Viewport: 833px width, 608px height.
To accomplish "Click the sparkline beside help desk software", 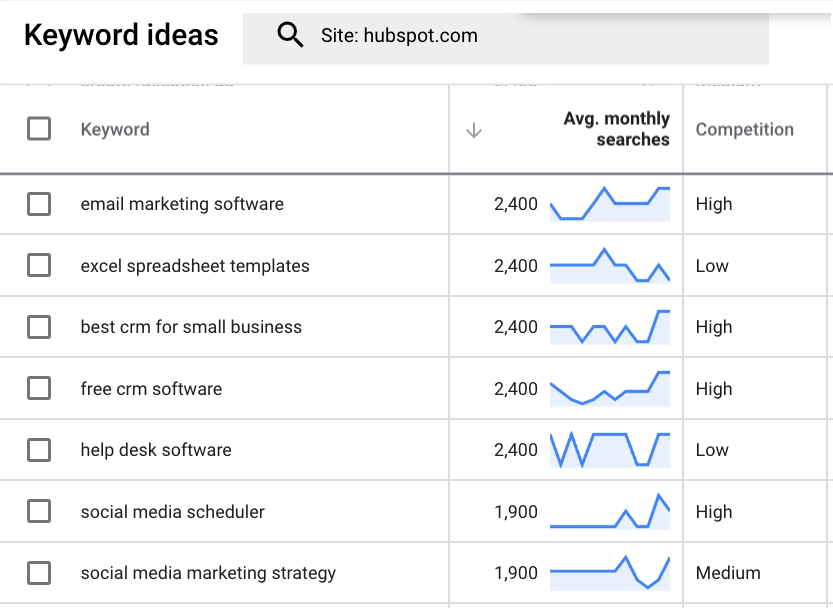I will click(x=613, y=449).
